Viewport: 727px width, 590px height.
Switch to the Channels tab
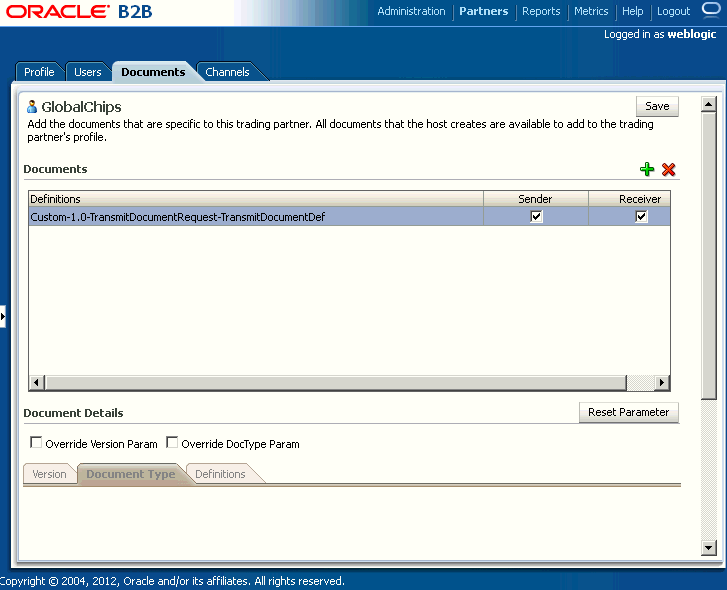pos(227,72)
